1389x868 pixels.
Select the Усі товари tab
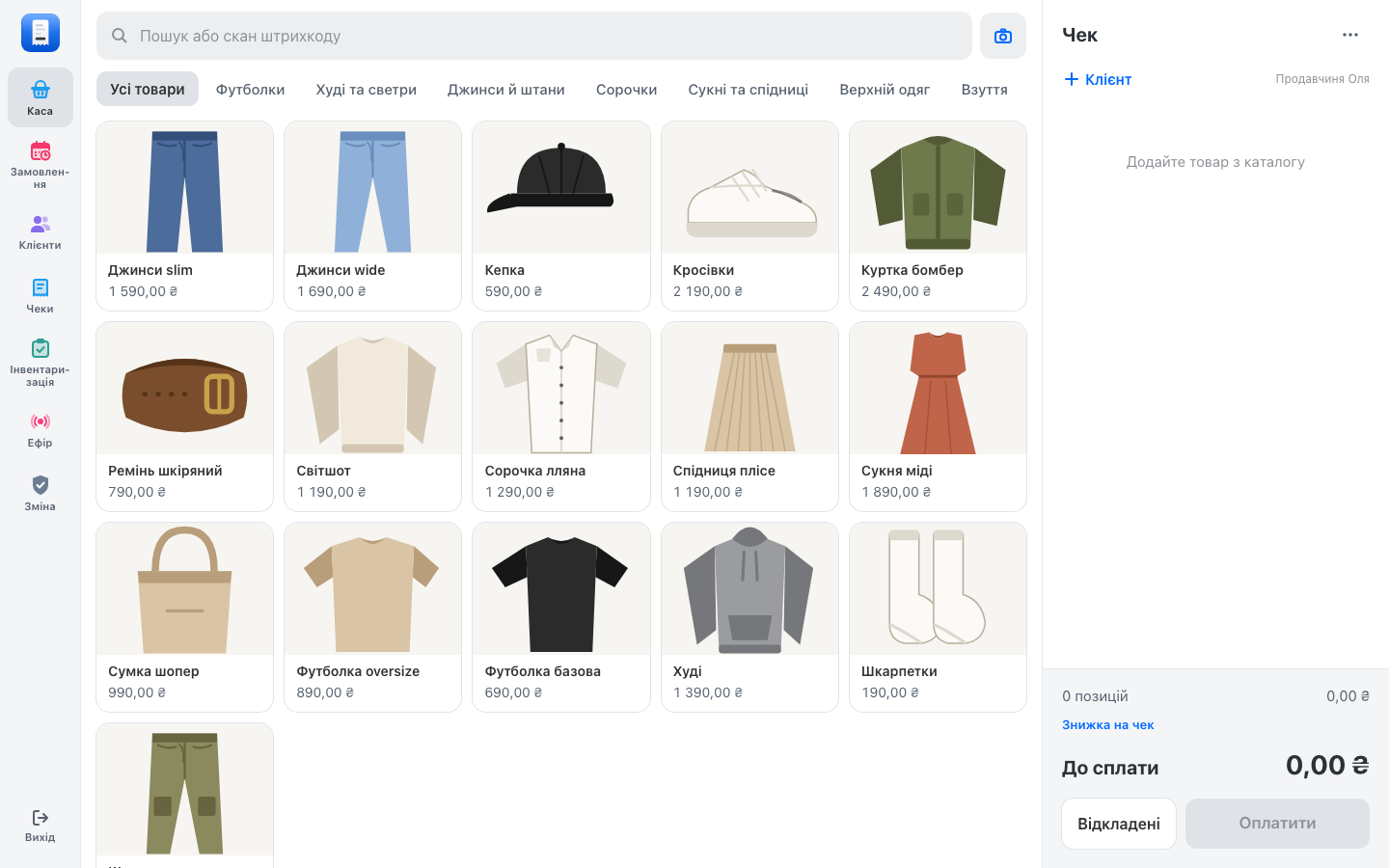tap(148, 89)
